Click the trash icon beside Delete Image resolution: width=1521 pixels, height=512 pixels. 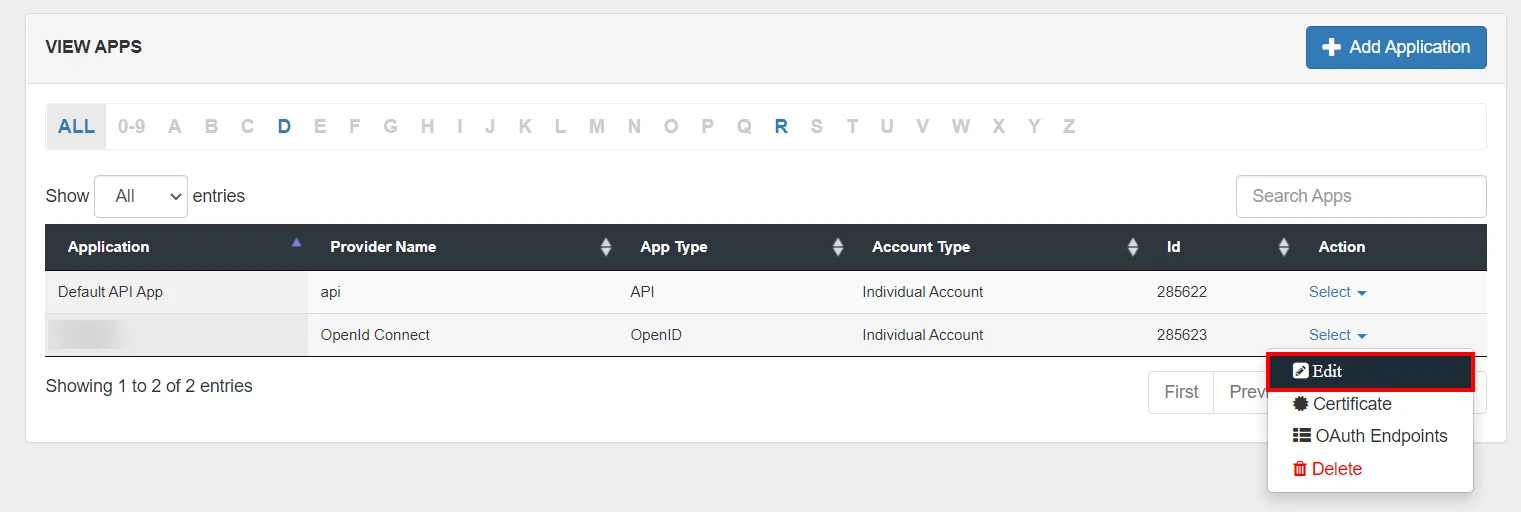pos(1300,469)
